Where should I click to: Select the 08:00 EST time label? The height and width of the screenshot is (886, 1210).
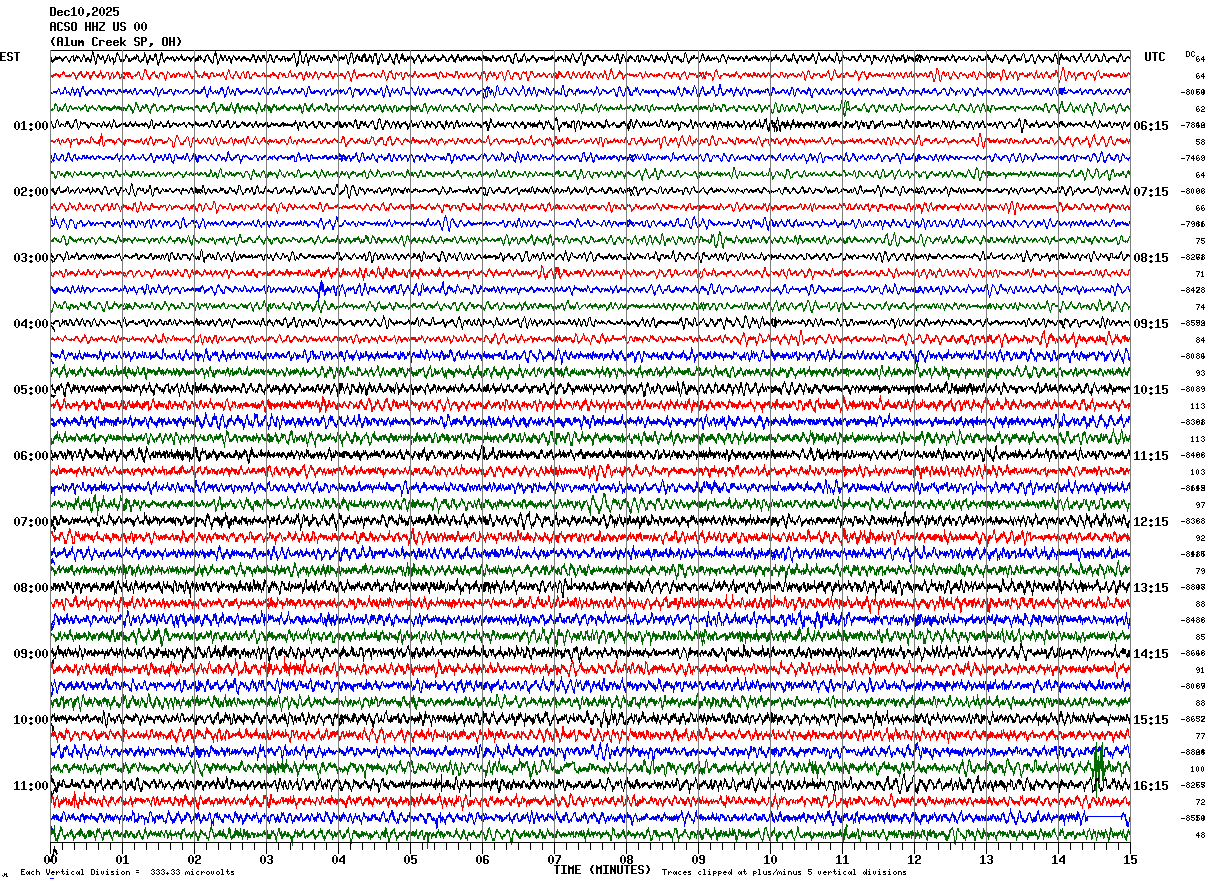coord(30,588)
